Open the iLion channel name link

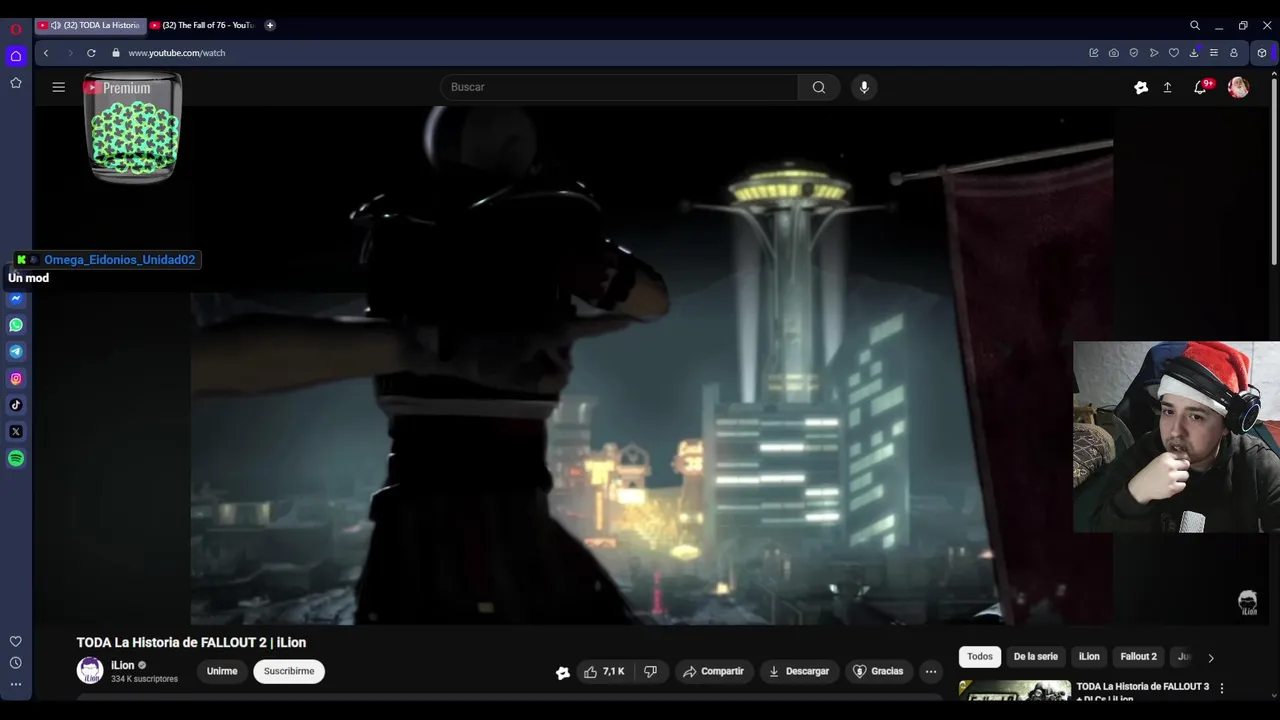click(122, 665)
